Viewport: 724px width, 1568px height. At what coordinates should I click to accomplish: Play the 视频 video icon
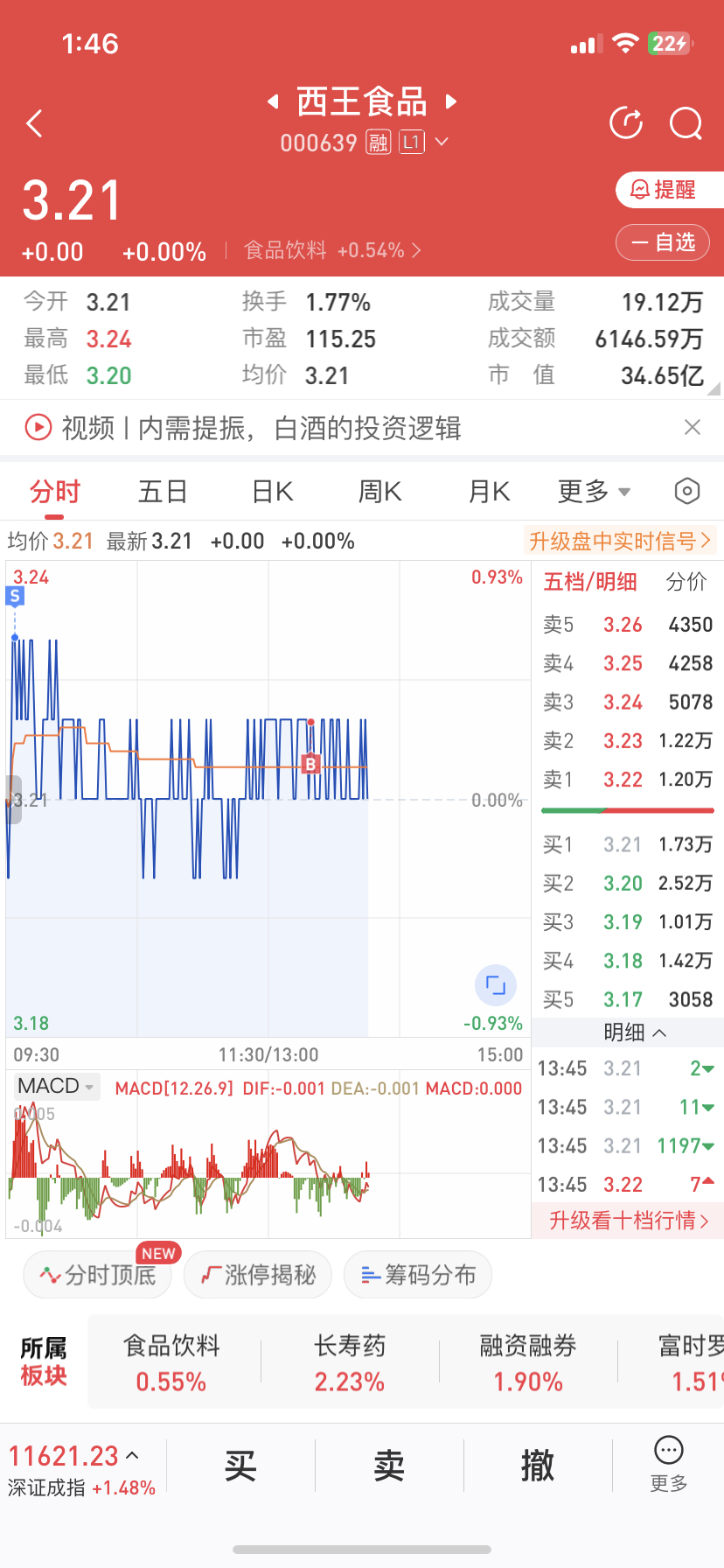38,428
